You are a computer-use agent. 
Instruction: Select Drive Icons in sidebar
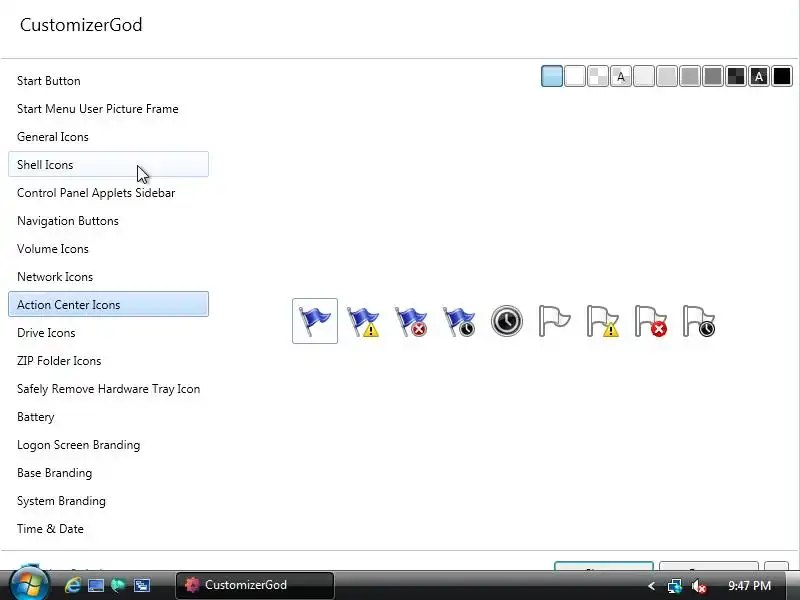pyautogui.click(x=108, y=333)
